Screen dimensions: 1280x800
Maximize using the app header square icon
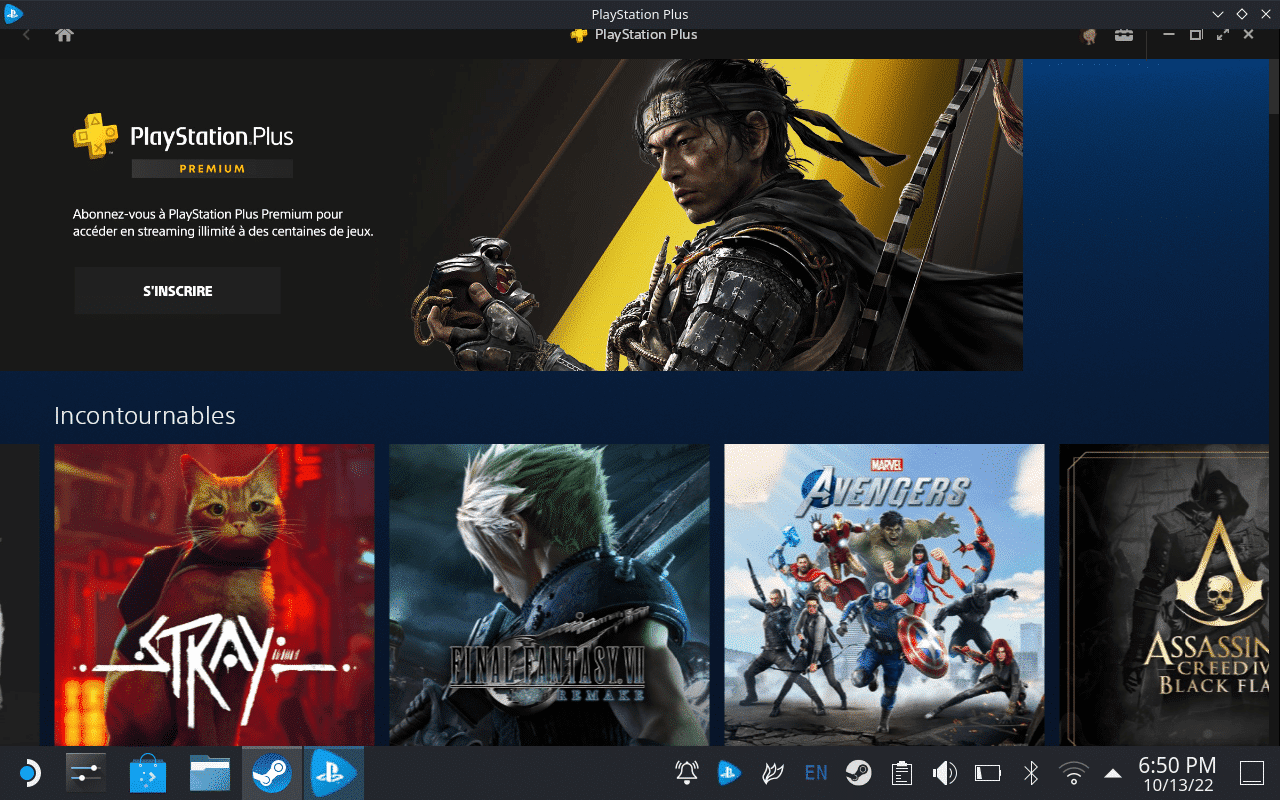point(1196,35)
